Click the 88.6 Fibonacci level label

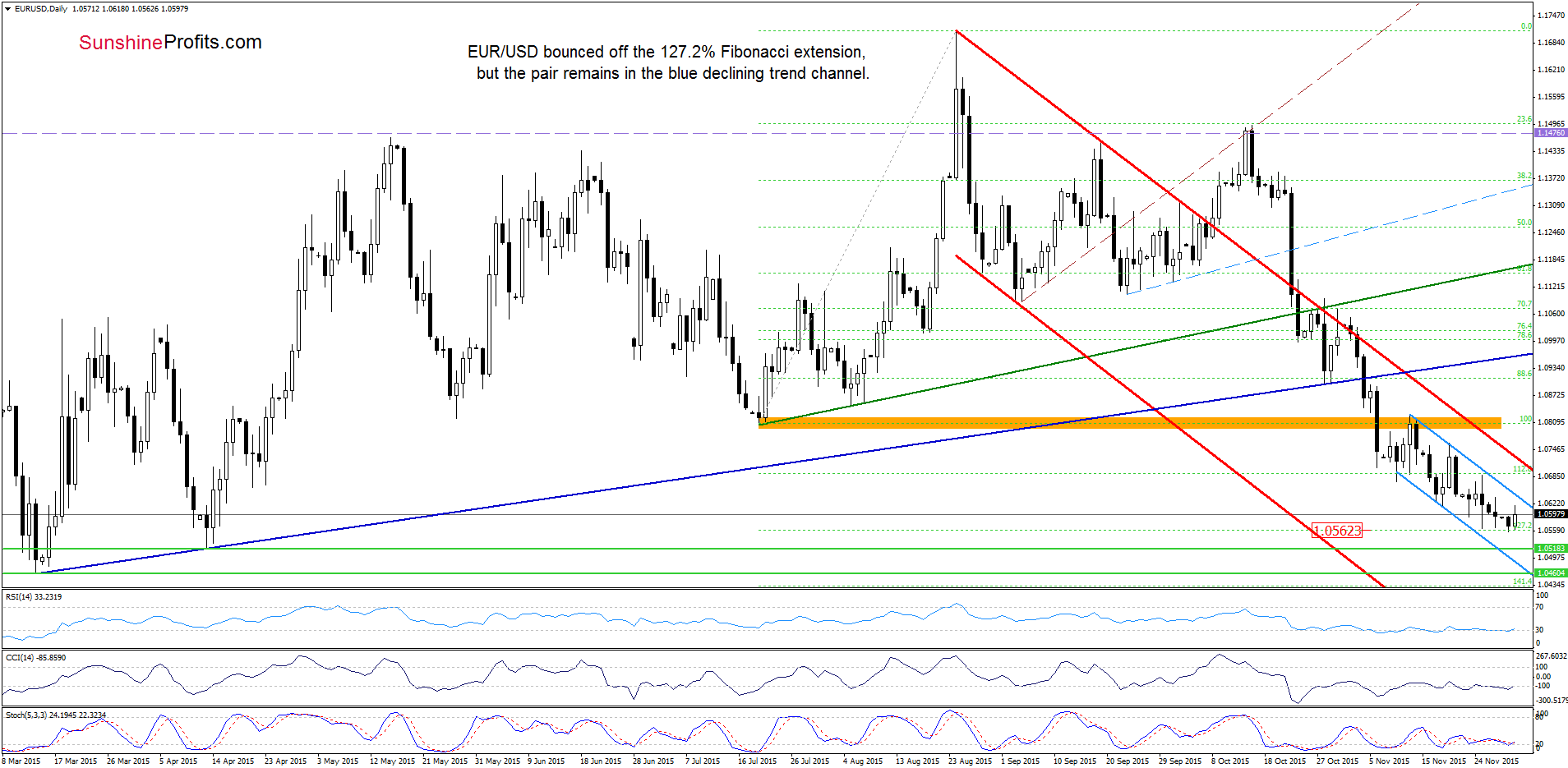1524,374
